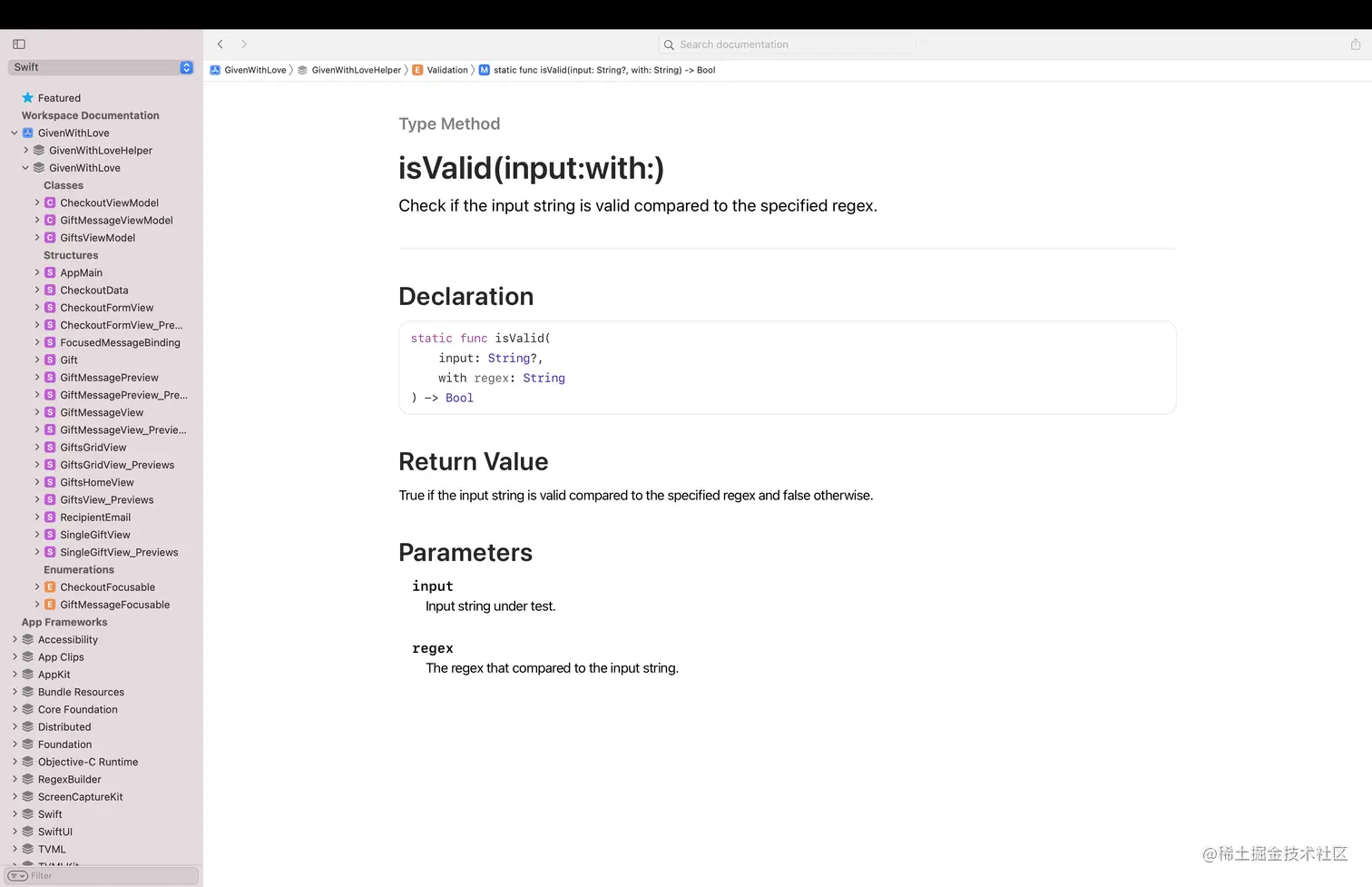Click the SwiftUI framework stack icon
This screenshot has height=887, width=1372.
click(x=28, y=832)
